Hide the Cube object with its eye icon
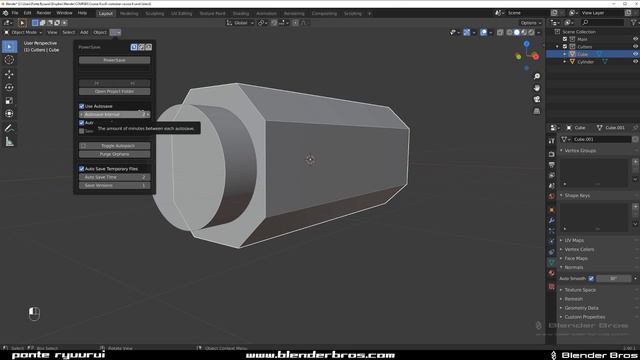This screenshot has height=360, width=640. pos(635,54)
